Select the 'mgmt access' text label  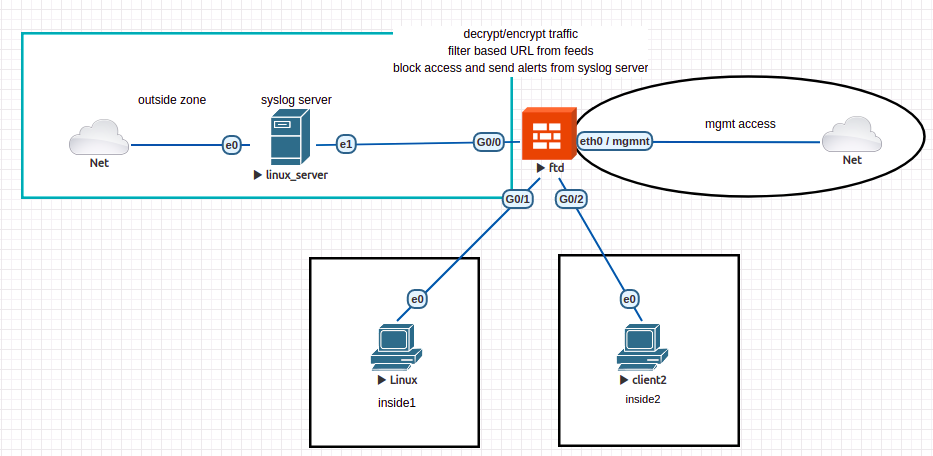pos(740,124)
